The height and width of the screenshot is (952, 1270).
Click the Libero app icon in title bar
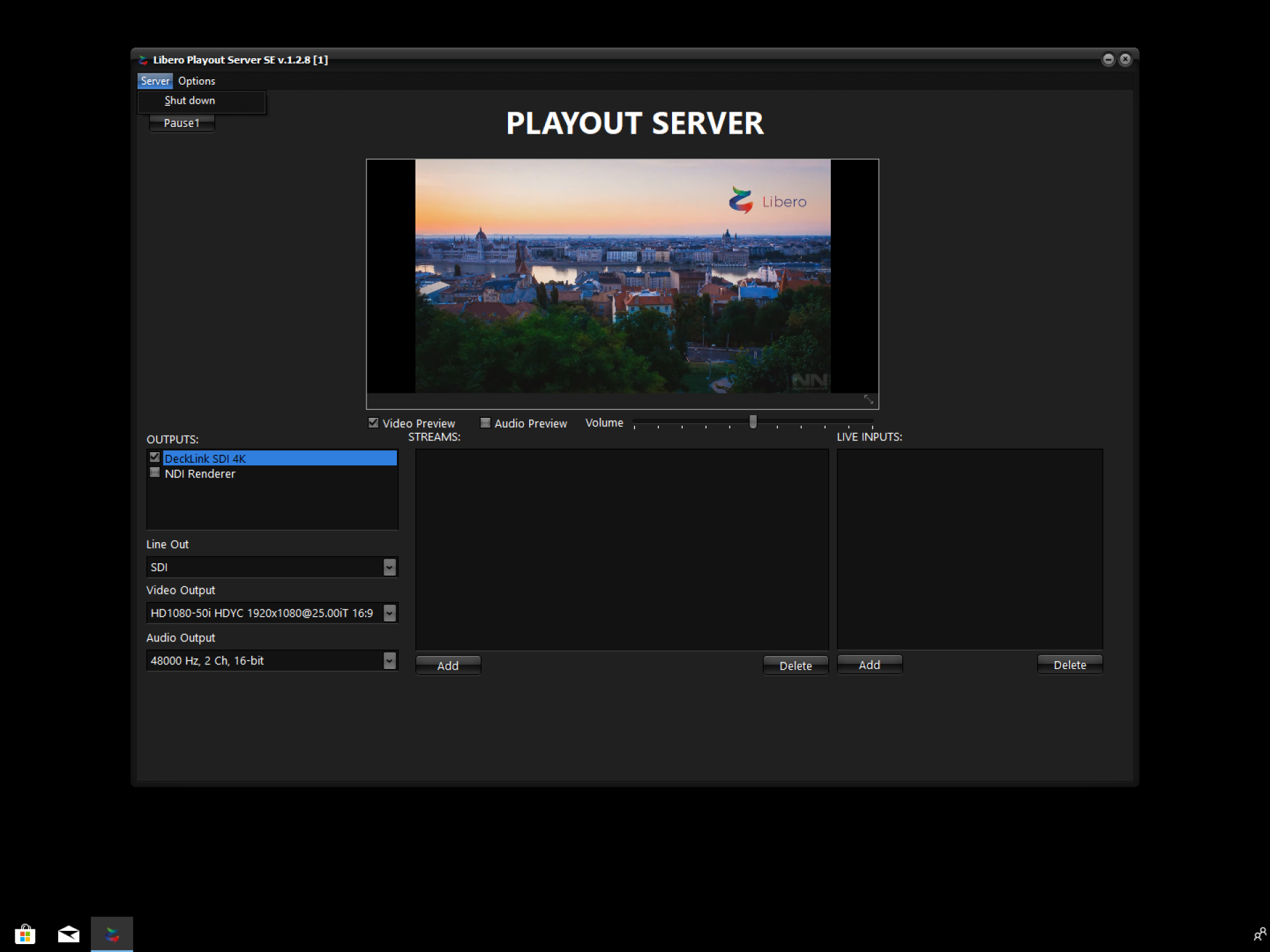143,60
